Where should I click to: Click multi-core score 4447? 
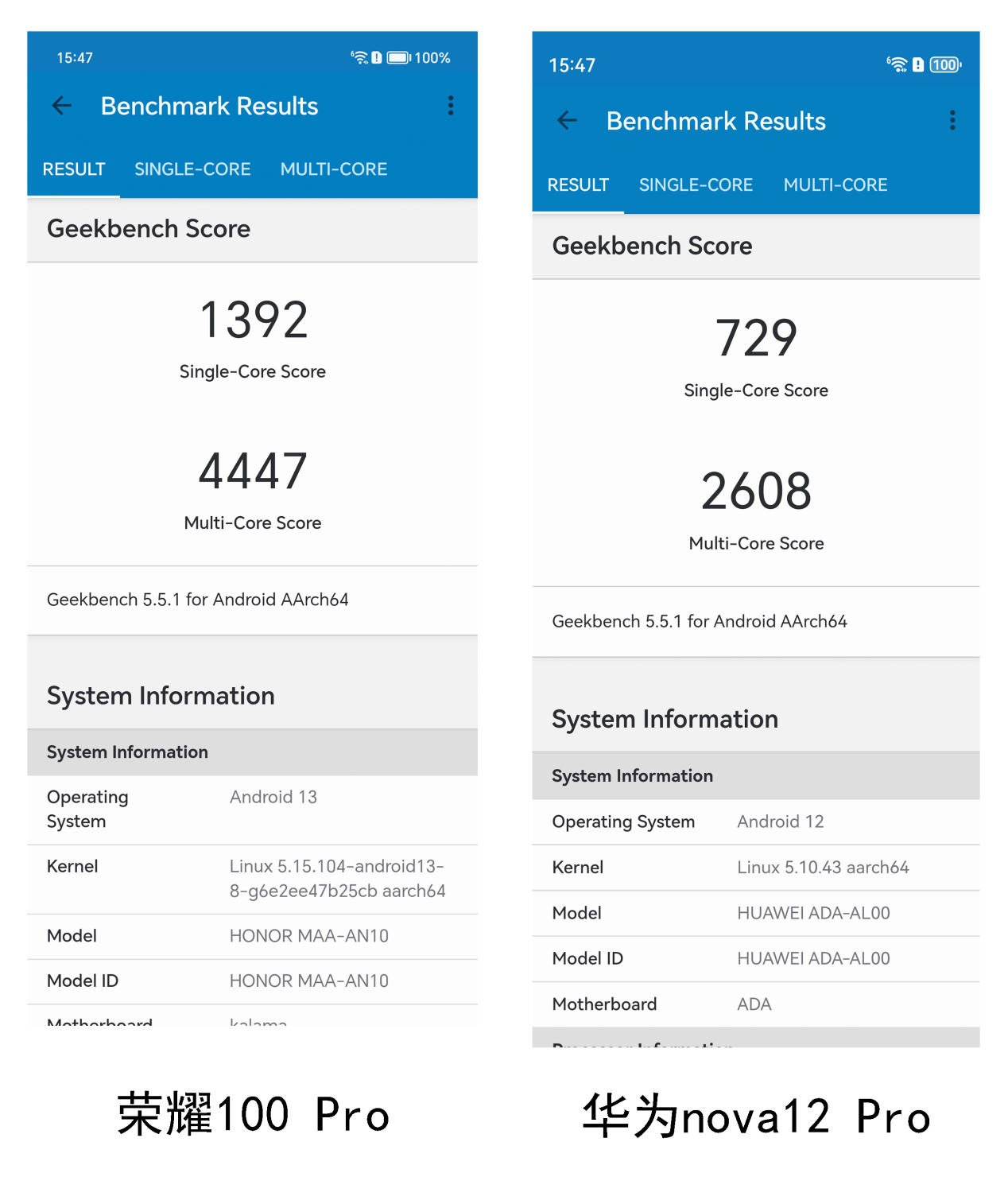tap(253, 471)
